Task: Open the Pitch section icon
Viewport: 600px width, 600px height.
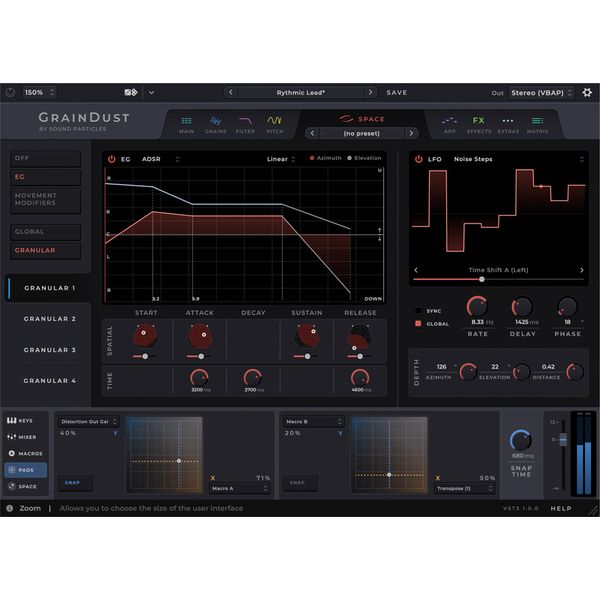Action: click(275, 125)
